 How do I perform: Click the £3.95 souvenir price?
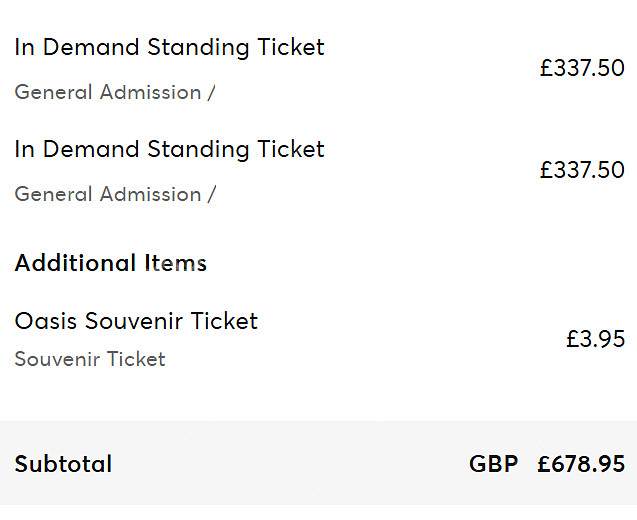(596, 339)
